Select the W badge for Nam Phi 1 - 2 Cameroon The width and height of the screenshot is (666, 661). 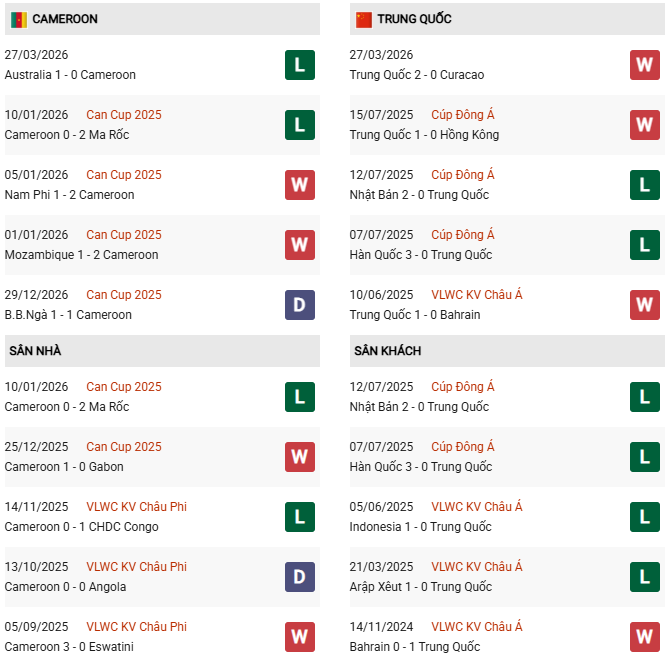(x=299, y=185)
